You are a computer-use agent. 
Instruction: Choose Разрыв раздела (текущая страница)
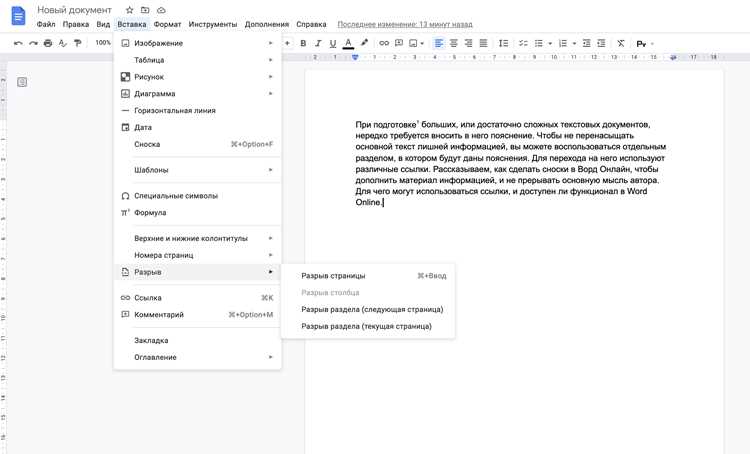(368, 326)
